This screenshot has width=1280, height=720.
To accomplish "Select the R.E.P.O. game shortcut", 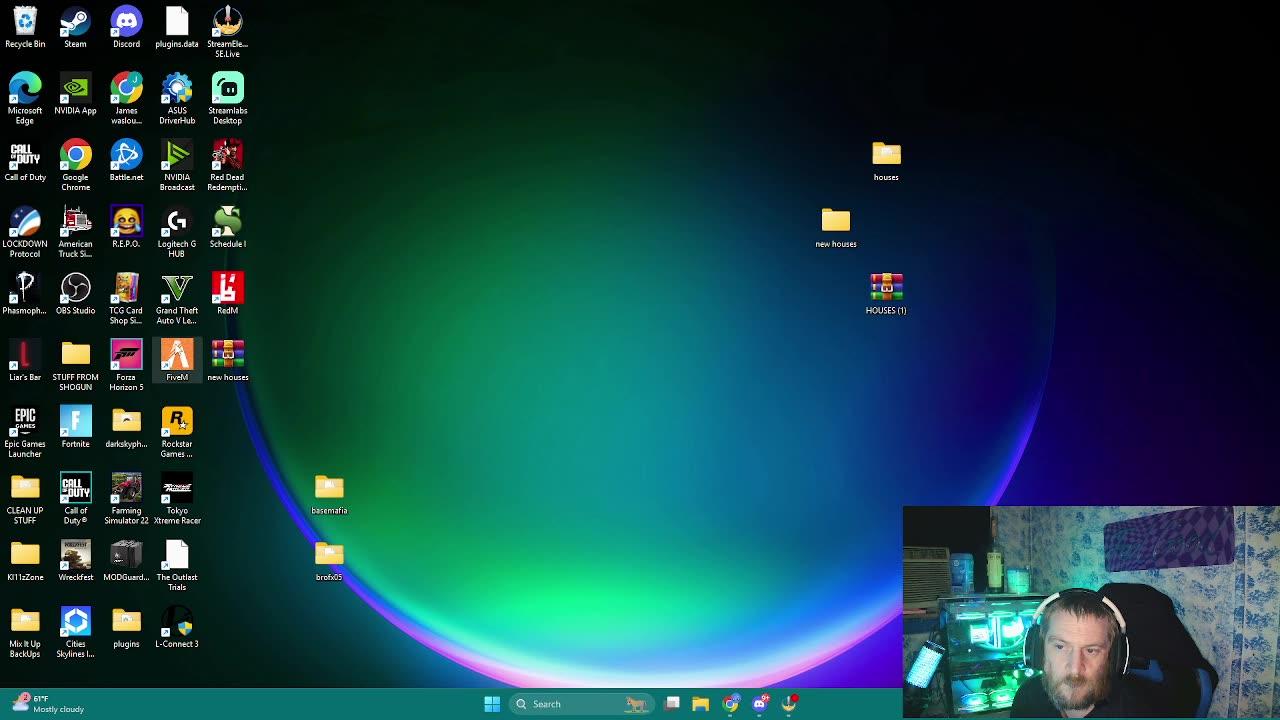I will [x=126, y=228].
